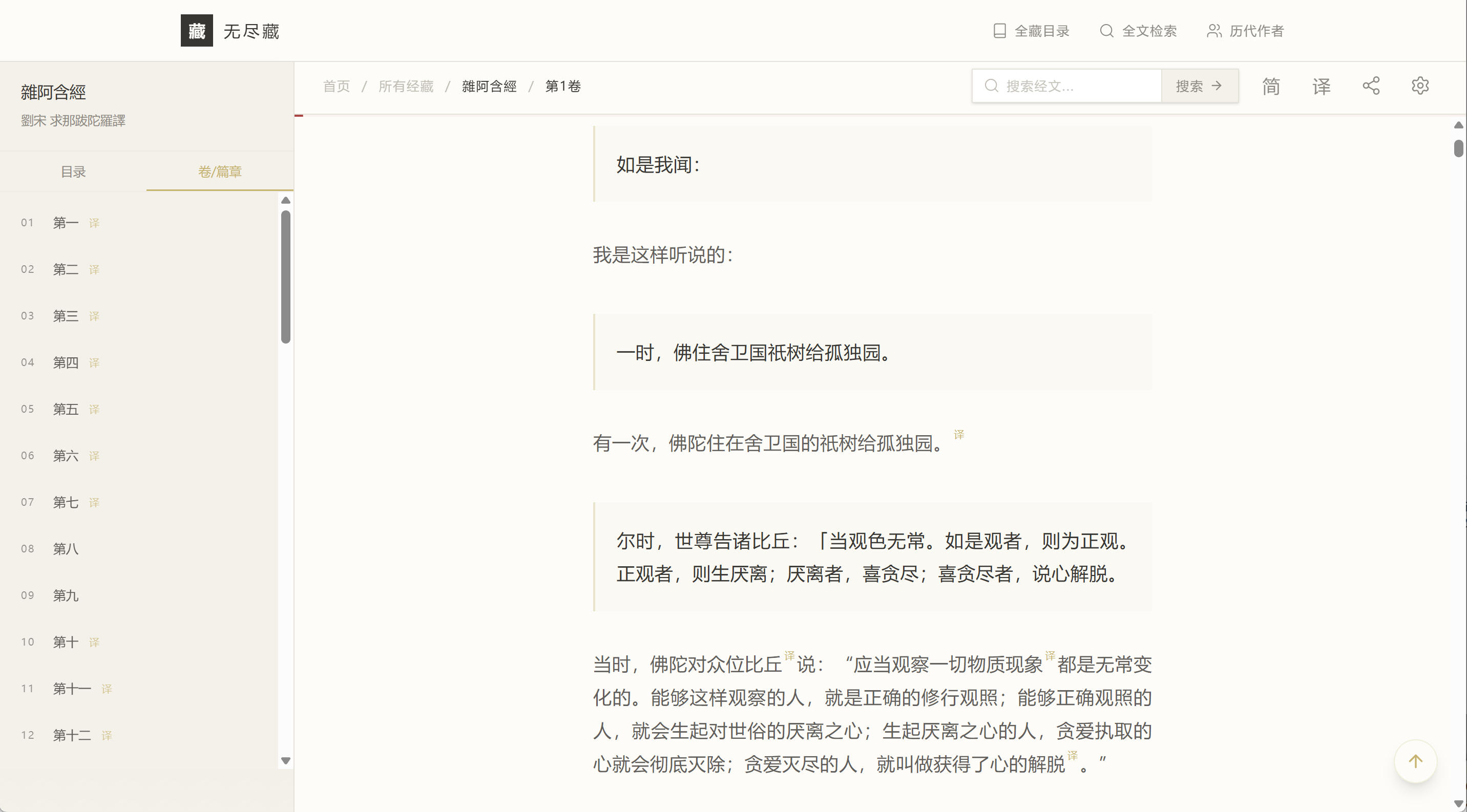This screenshot has width=1467, height=812.
Task: Open 全藏目录 catalog link
Action: click(1031, 31)
